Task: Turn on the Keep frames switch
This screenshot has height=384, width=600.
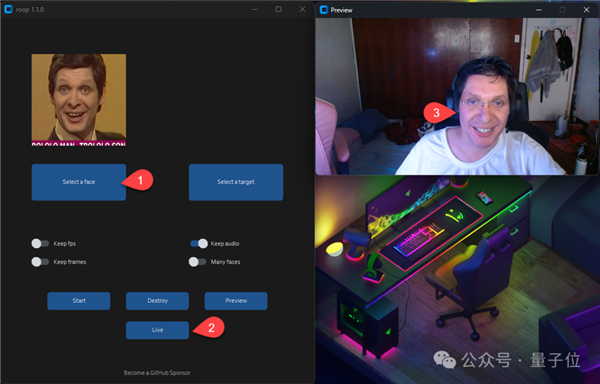Action: (x=40, y=262)
